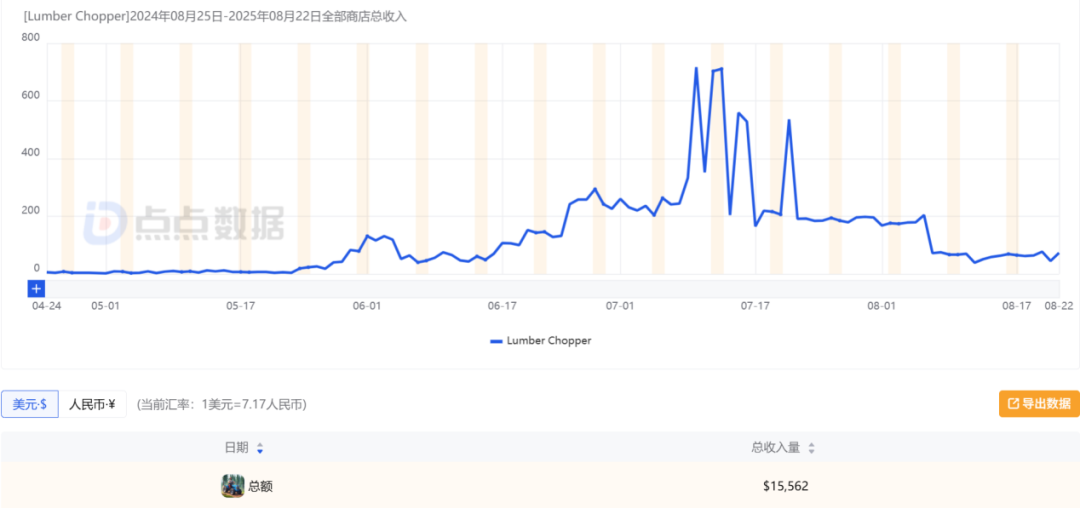Screen dimensions: 1080x508
Task: Toggle the Lumber Chopper legend series
Action: [x=541, y=341]
